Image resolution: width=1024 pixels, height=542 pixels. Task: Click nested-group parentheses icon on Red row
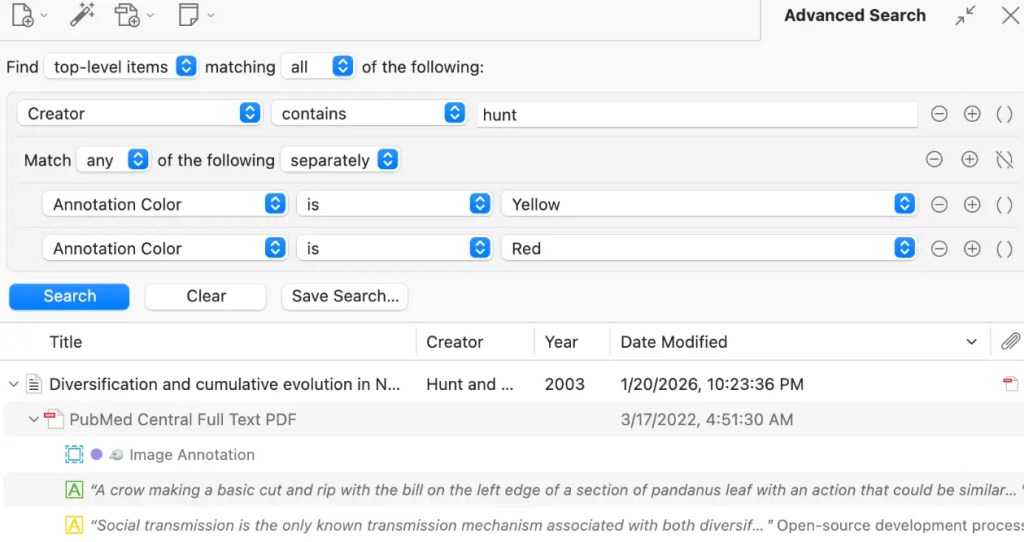[1004, 248]
